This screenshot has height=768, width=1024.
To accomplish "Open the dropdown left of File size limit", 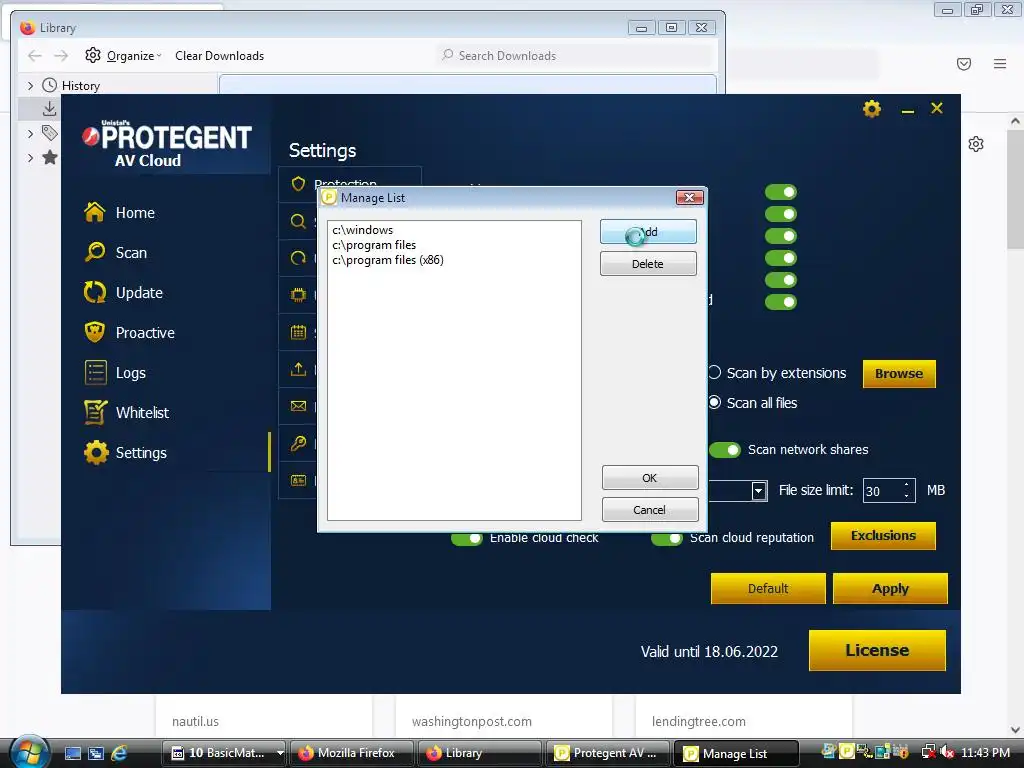I will click(758, 490).
